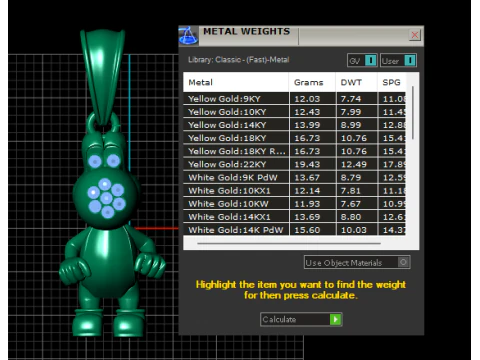Viewport: 480px width, 360px height.
Task: Select the Yellow Gold:14KY row
Action: [x=294, y=125]
